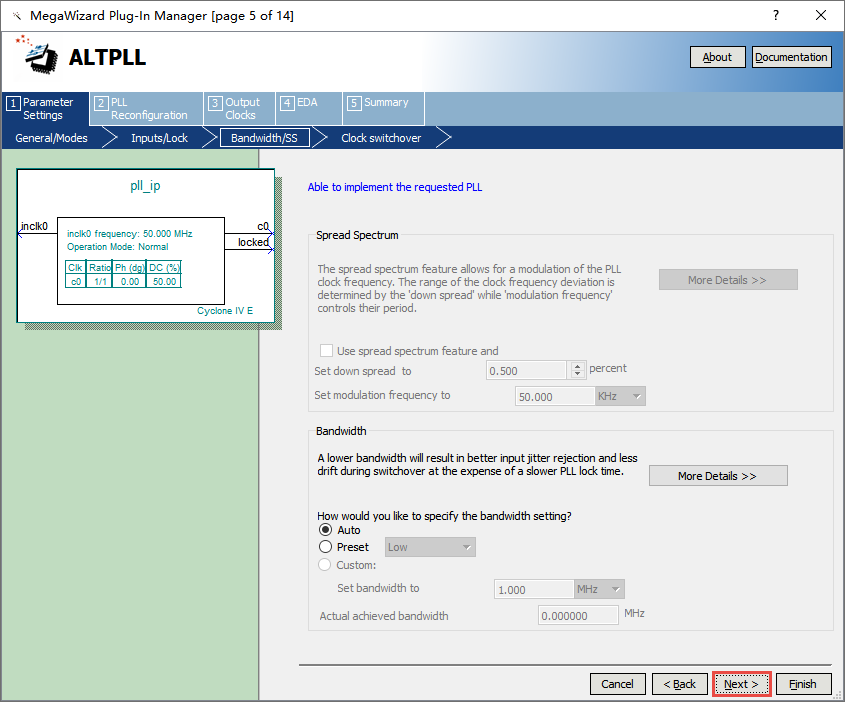Click the inclk0 input port label
Screen dimensions: 845x702
click(34, 226)
